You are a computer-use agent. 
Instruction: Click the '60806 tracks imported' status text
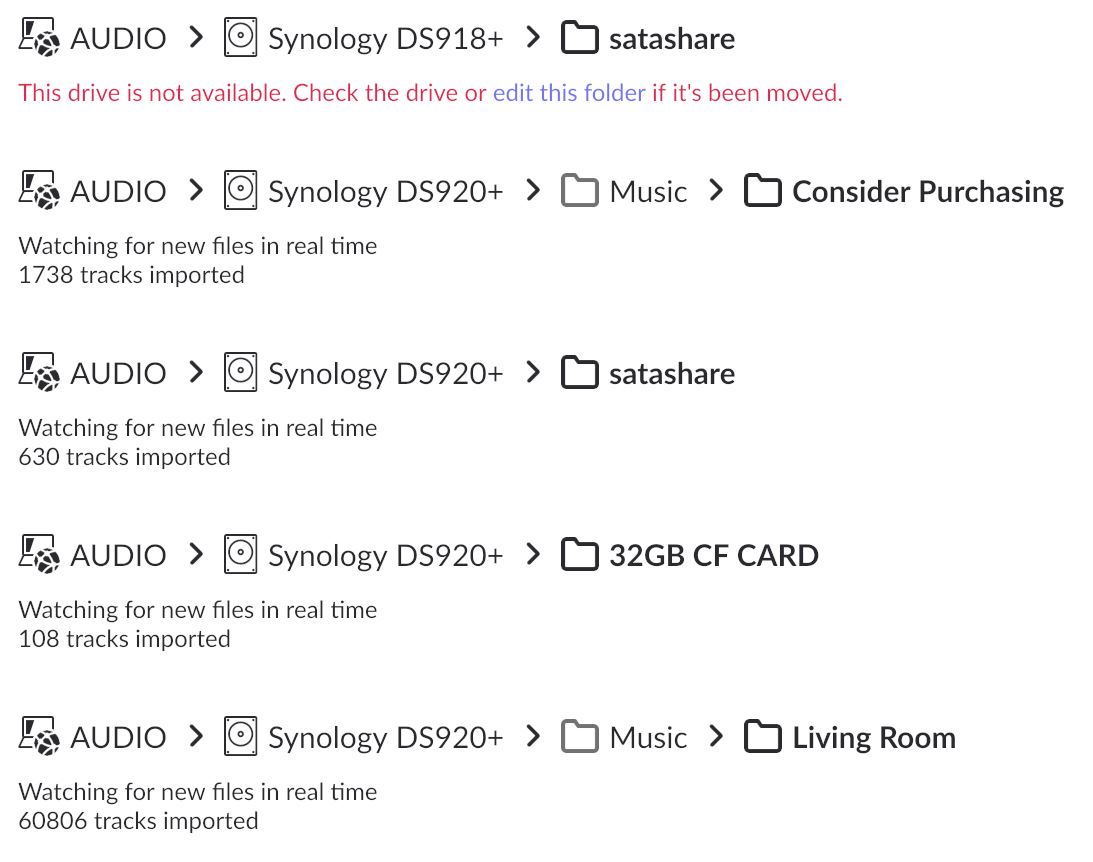[138, 821]
